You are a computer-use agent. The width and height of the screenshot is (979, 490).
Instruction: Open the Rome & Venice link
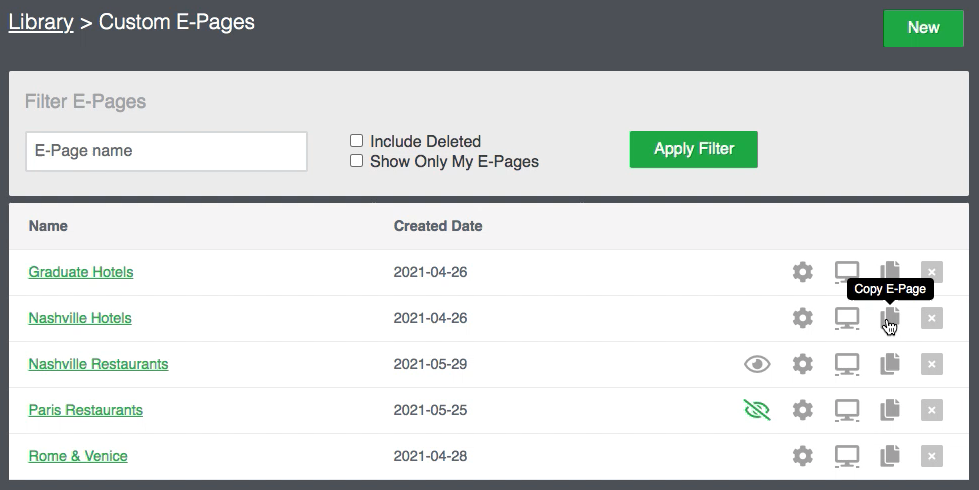[78, 456]
